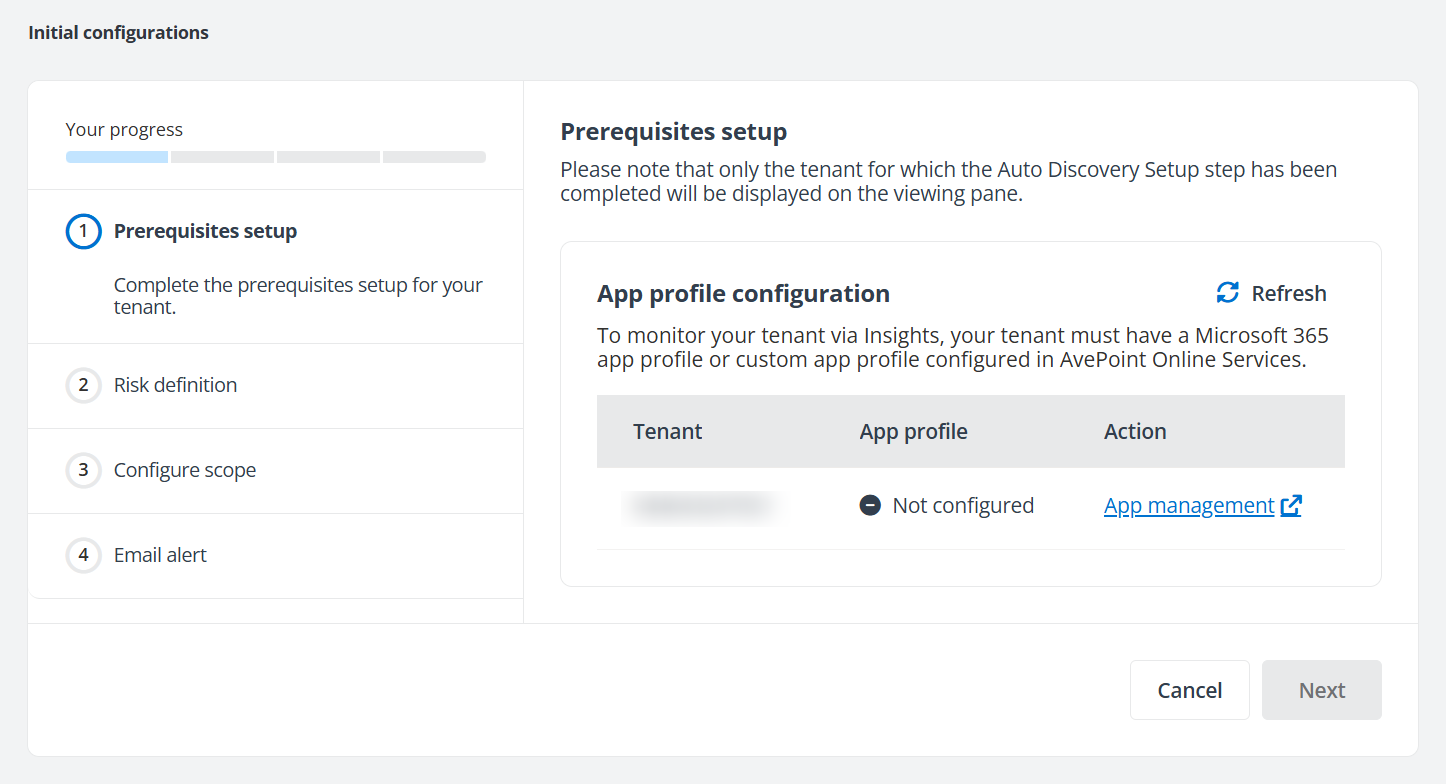
Task: Click the Refresh text label
Action: coord(1289,293)
